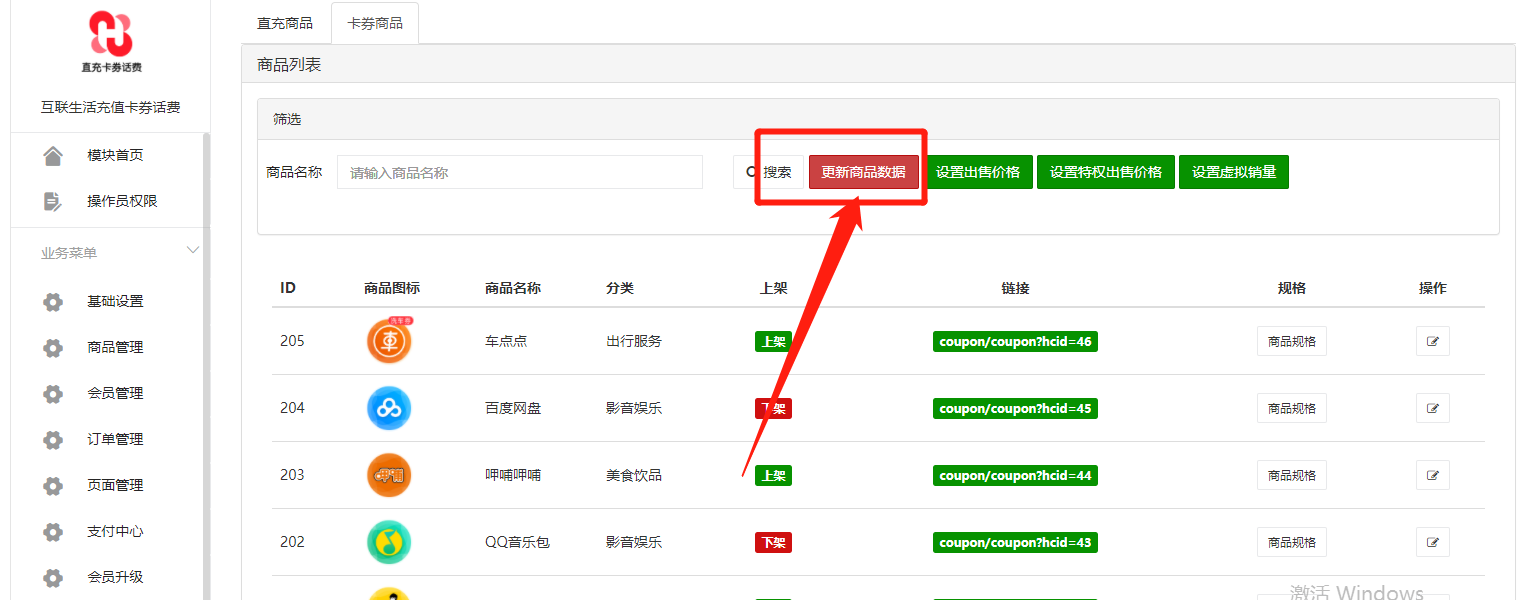Click the 美食饮品 category cell

click(634, 475)
